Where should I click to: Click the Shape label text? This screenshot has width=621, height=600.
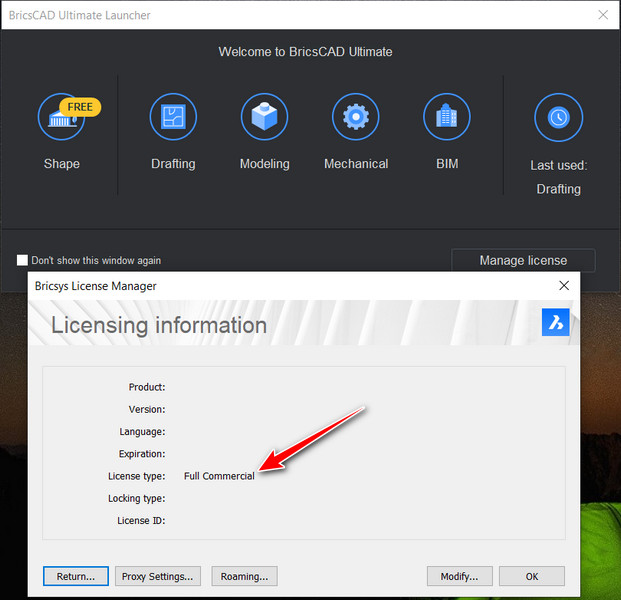(62, 164)
